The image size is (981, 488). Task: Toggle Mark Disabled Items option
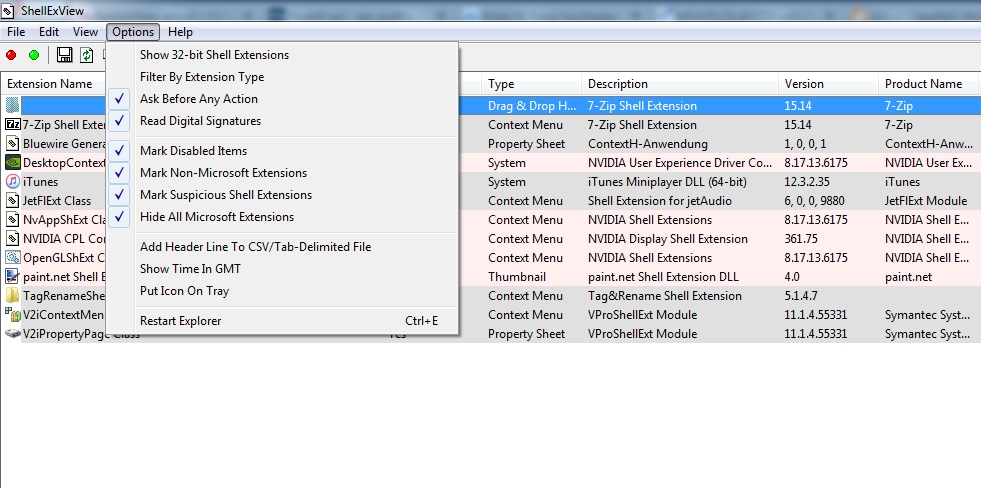pos(282,151)
